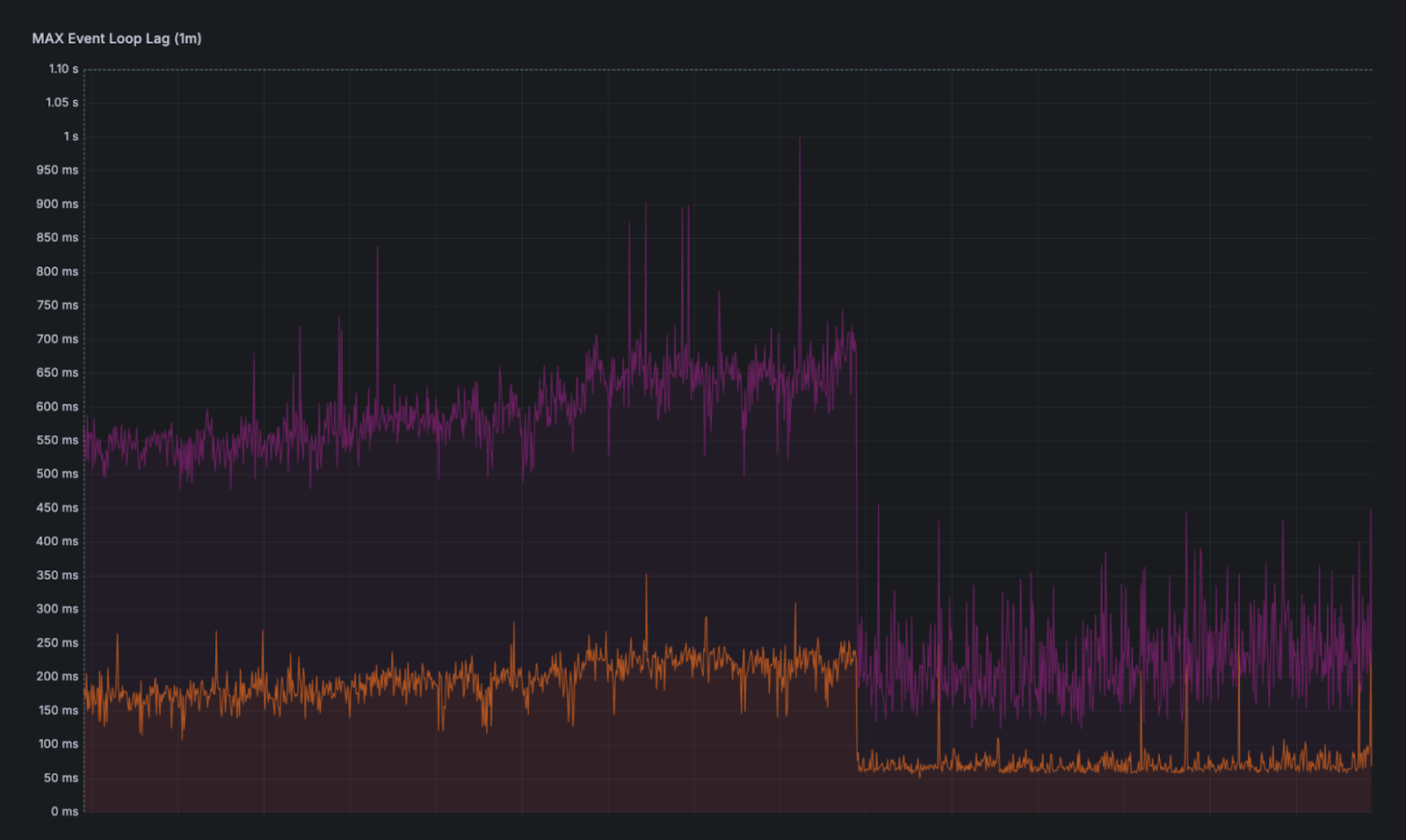Click the 150 ms y-axis label

pos(58,710)
